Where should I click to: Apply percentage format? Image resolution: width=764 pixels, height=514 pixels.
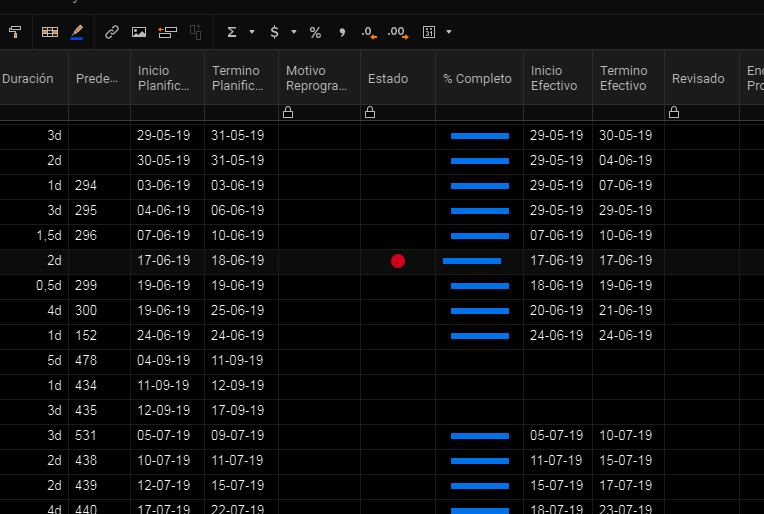(315, 33)
